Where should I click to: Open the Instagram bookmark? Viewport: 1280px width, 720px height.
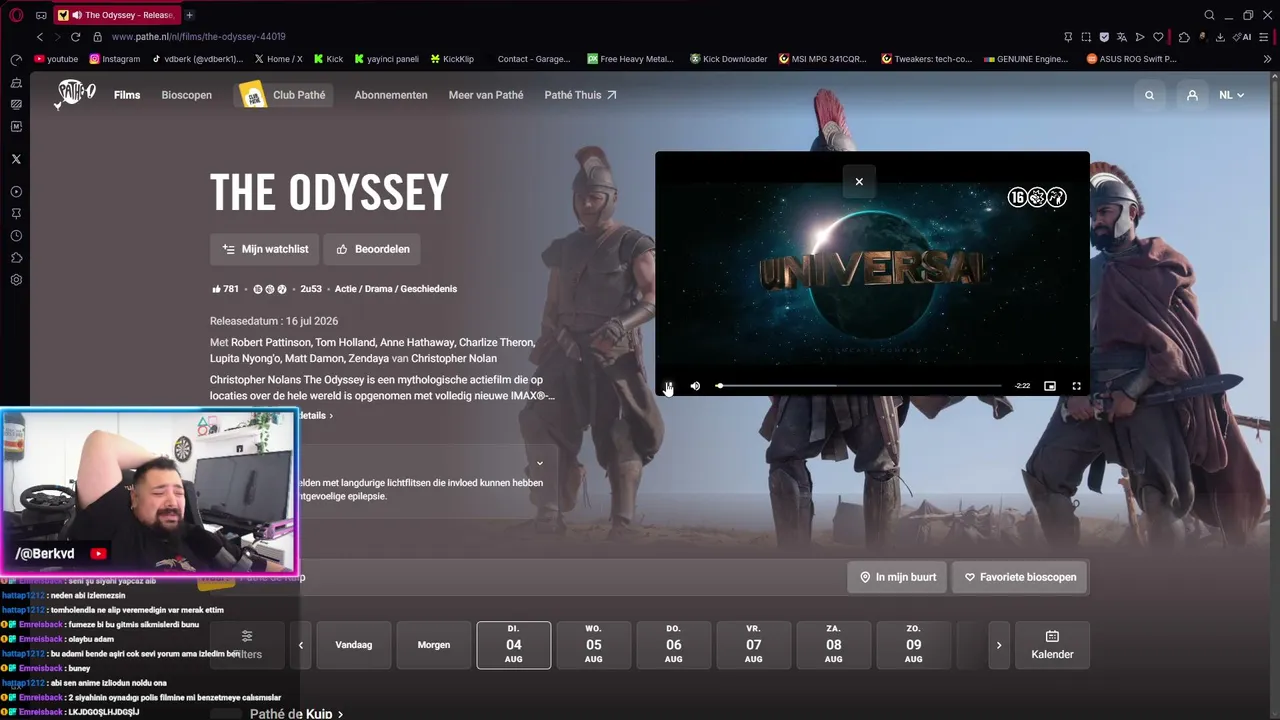point(115,59)
